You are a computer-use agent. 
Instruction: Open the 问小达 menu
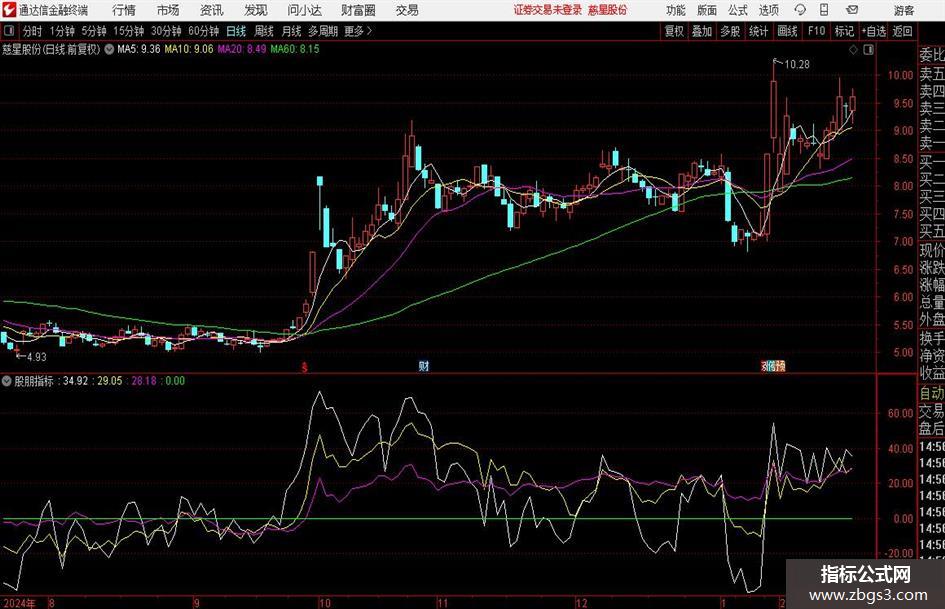[304, 10]
